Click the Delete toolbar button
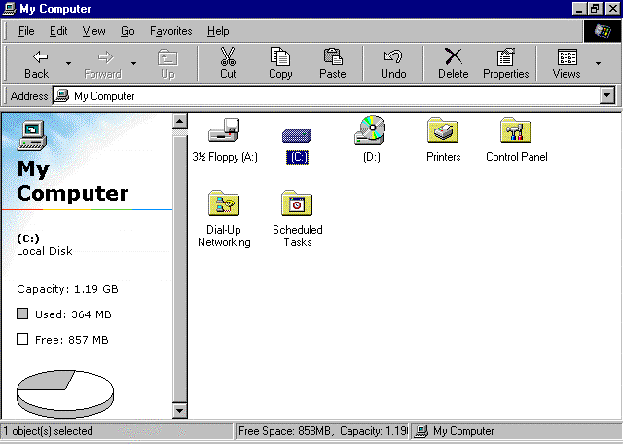 tap(453, 63)
